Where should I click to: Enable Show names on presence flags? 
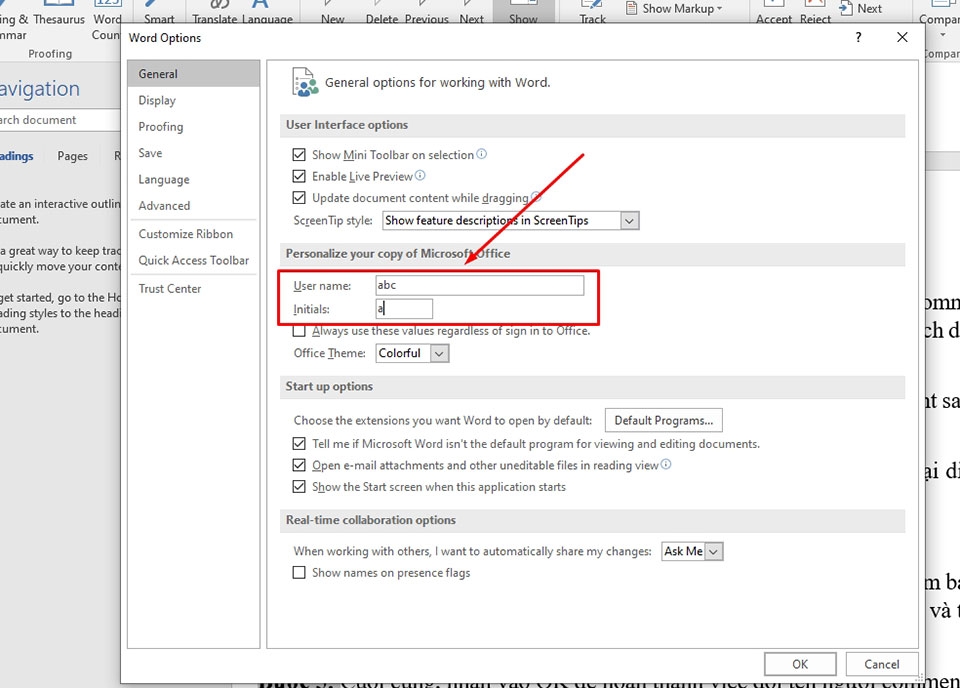coord(299,573)
